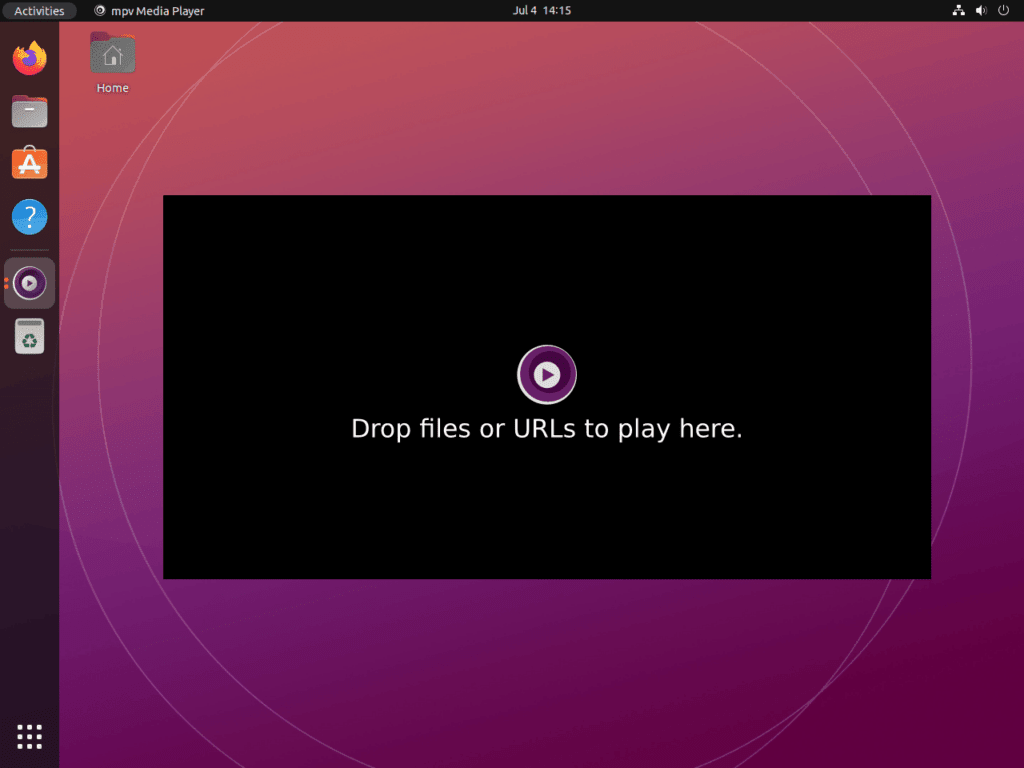Open the Help icon in the dock
Image resolution: width=1024 pixels, height=768 pixels.
pyautogui.click(x=30, y=217)
